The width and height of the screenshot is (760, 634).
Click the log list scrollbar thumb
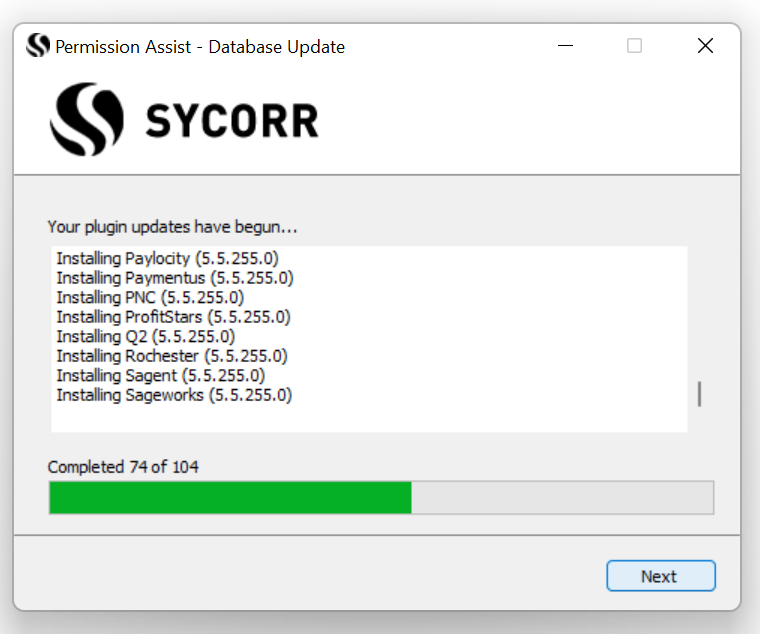pyautogui.click(x=699, y=393)
